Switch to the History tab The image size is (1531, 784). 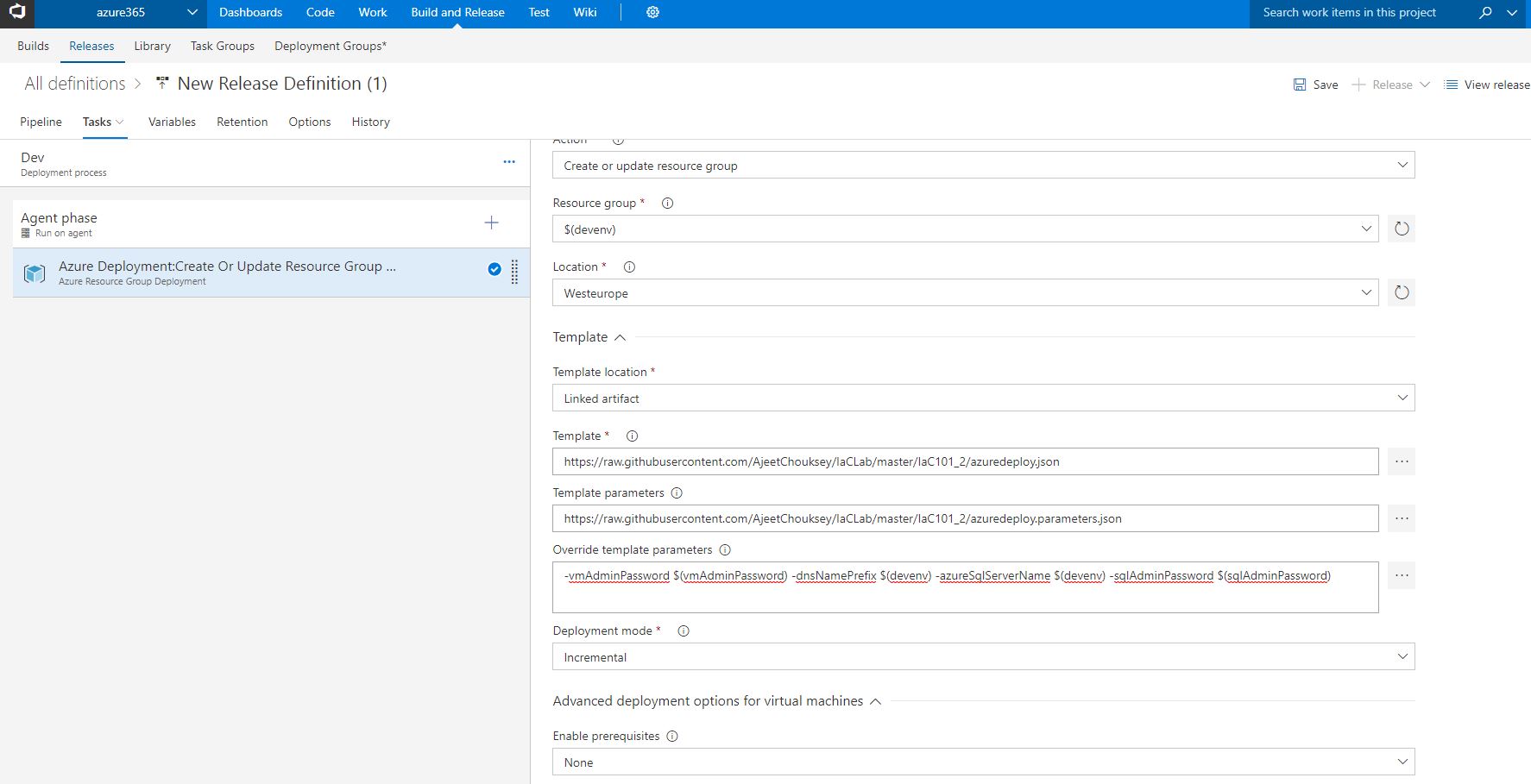(x=370, y=122)
